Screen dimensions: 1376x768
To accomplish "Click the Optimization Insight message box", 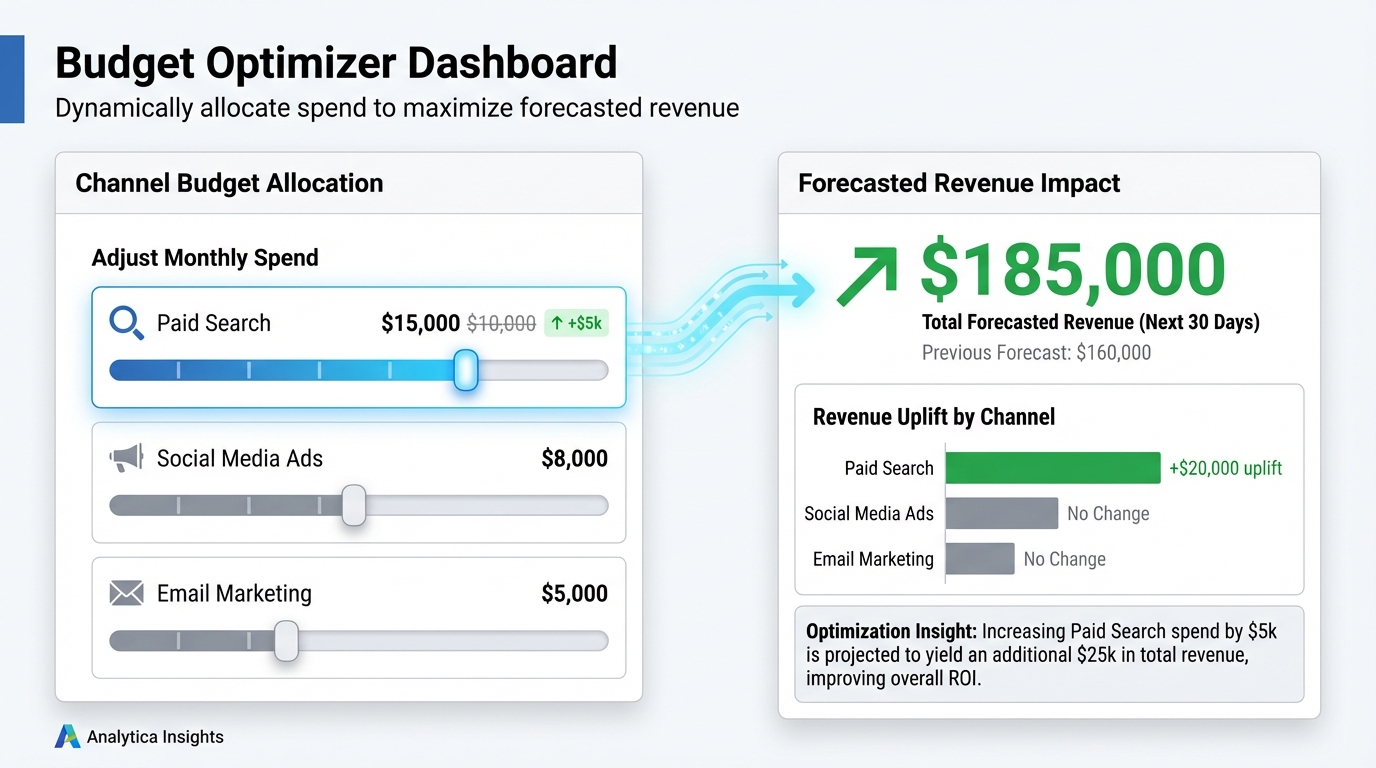I will tap(1049, 654).
